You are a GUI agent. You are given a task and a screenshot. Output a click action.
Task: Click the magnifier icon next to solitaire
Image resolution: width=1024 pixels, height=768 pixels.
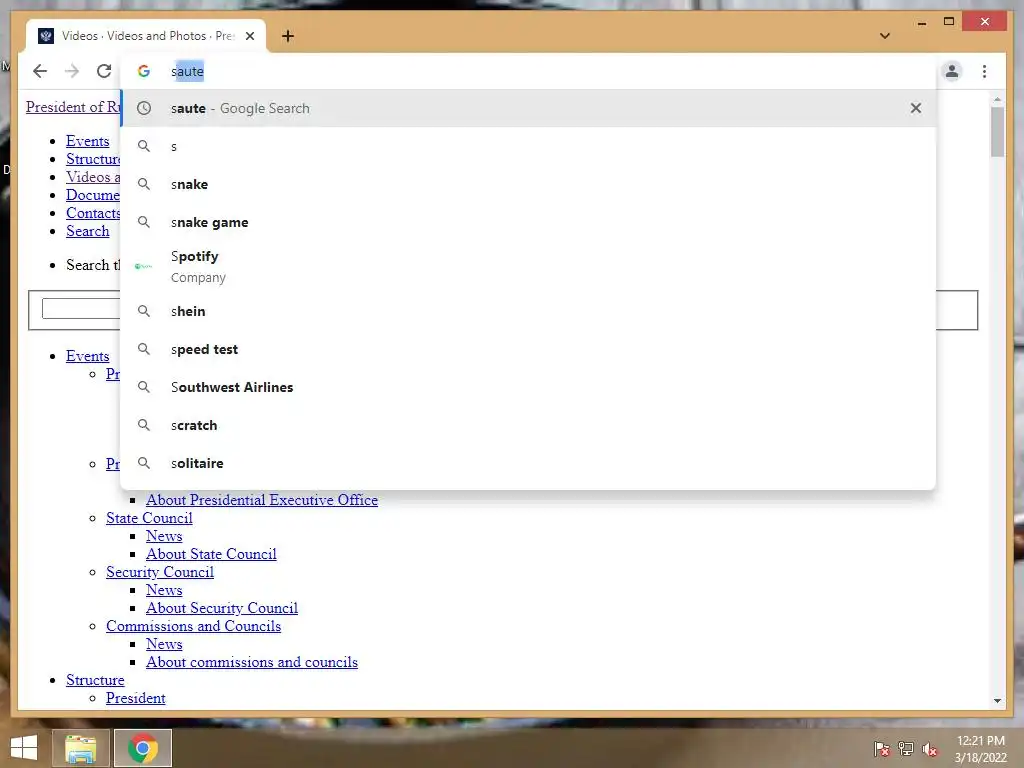tap(144, 463)
